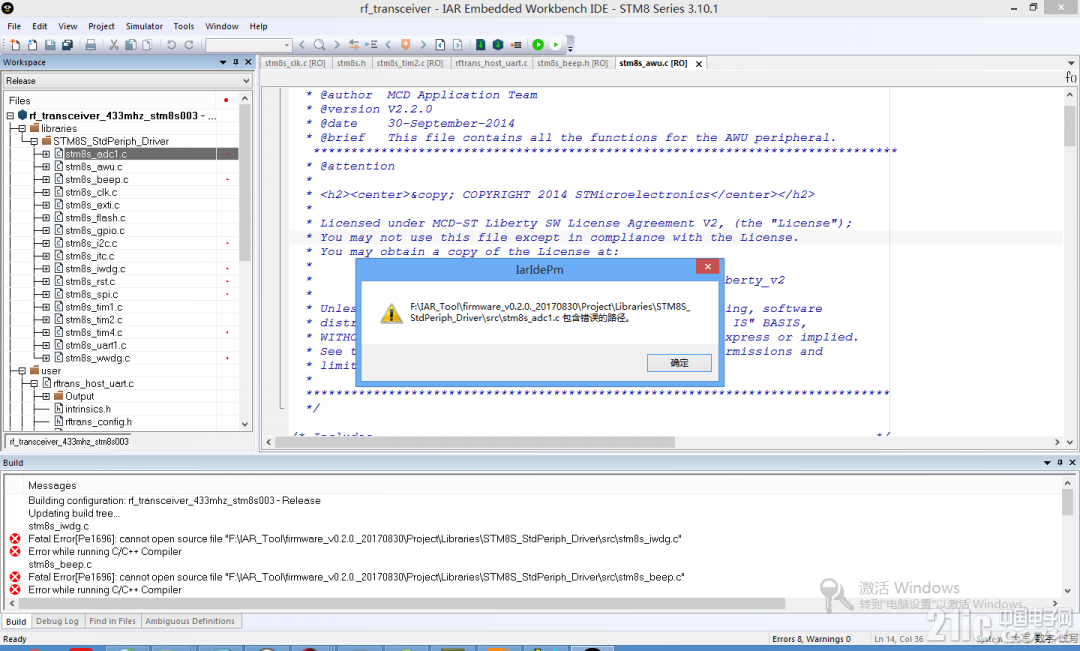Close the IarIdePm error dialog
The height and width of the screenshot is (651, 1080).
point(707,267)
